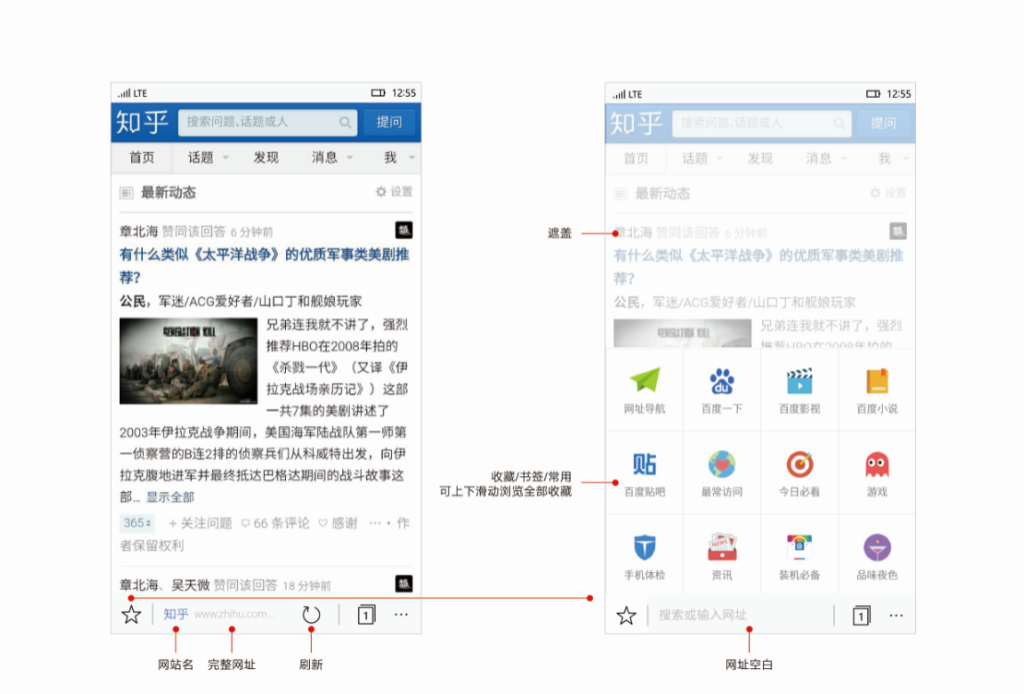
Task: Open the 游戏 ghost icon
Action: (877, 465)
